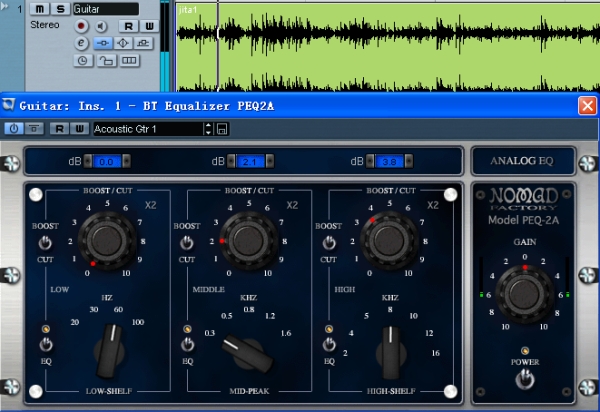Click the mid-peak KHZ frequency selector
This screenshot has height=412, width=600.
coord(248,353)
